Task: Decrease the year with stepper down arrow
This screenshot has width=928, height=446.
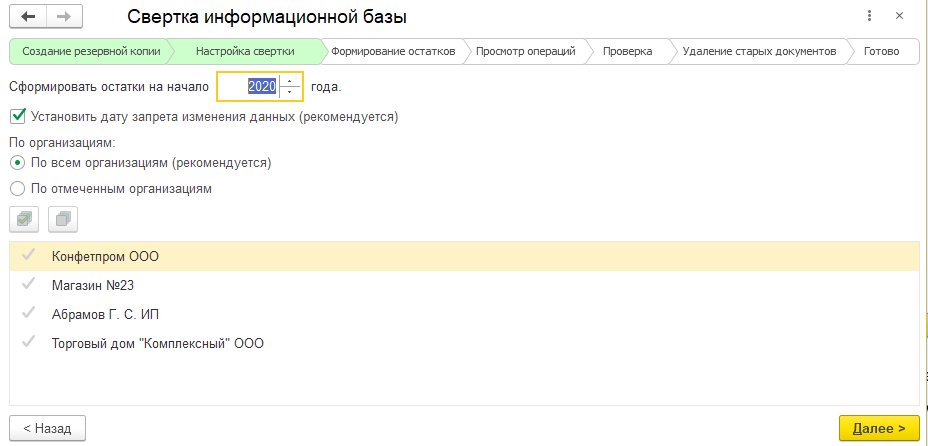Action: click(x=290, y=92)
